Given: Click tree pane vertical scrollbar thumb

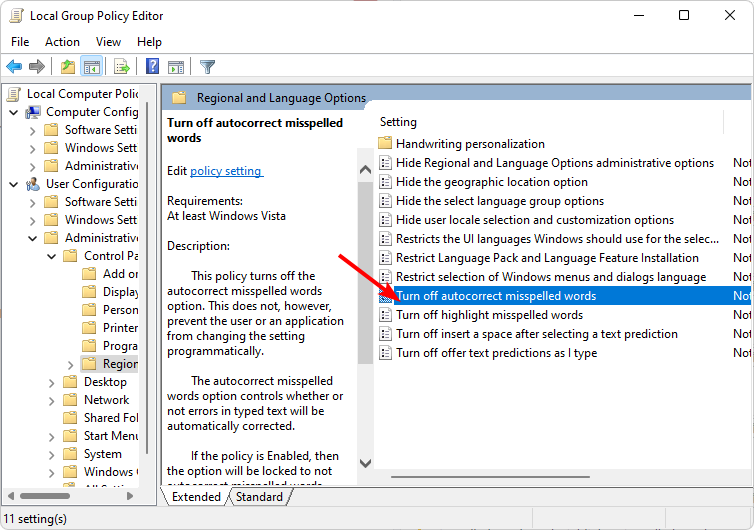Looking at the screenshot, I should tap(147, 278).
